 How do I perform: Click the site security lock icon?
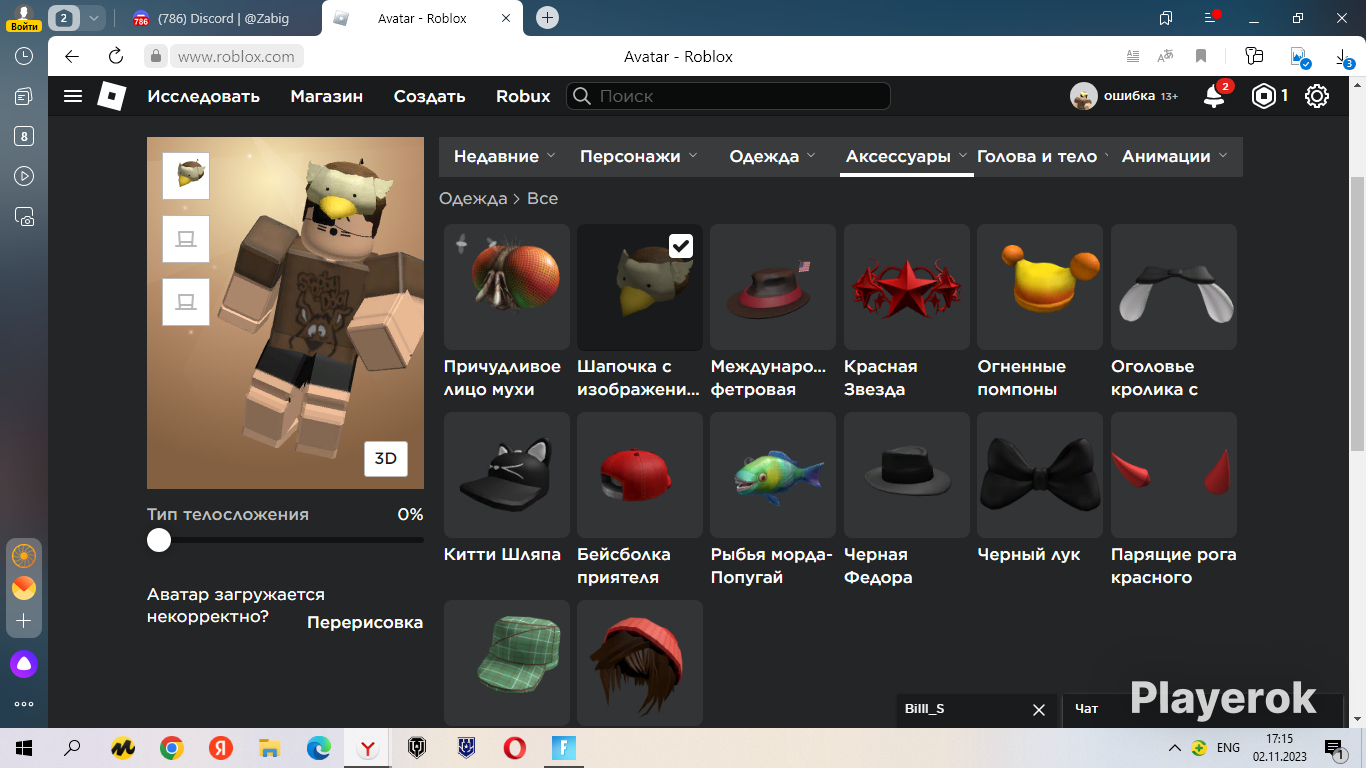pos(155,56)
